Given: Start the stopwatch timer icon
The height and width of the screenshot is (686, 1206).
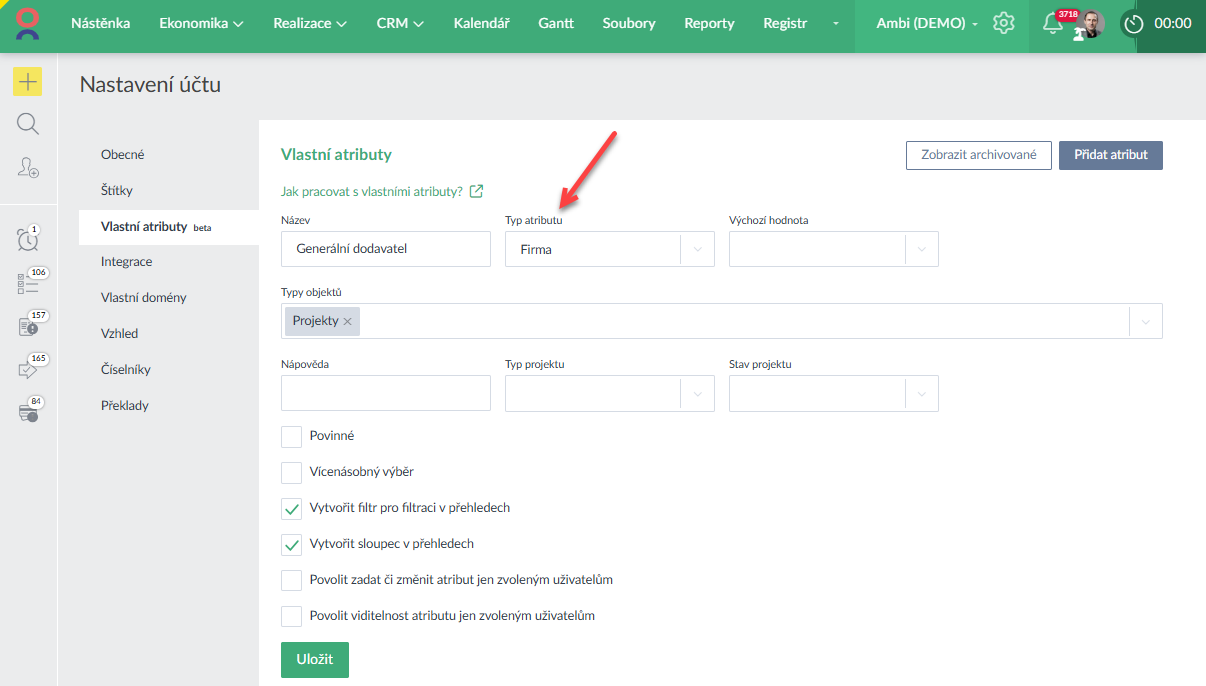Looking at the screenshot, I should point(1133,24).
